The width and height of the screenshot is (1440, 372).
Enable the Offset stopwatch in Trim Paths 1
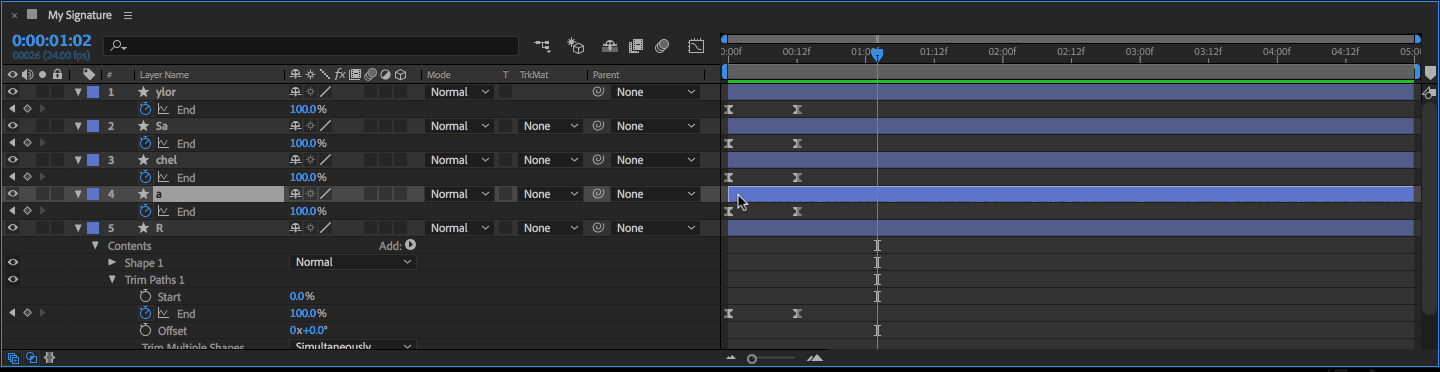click(145, 330)
